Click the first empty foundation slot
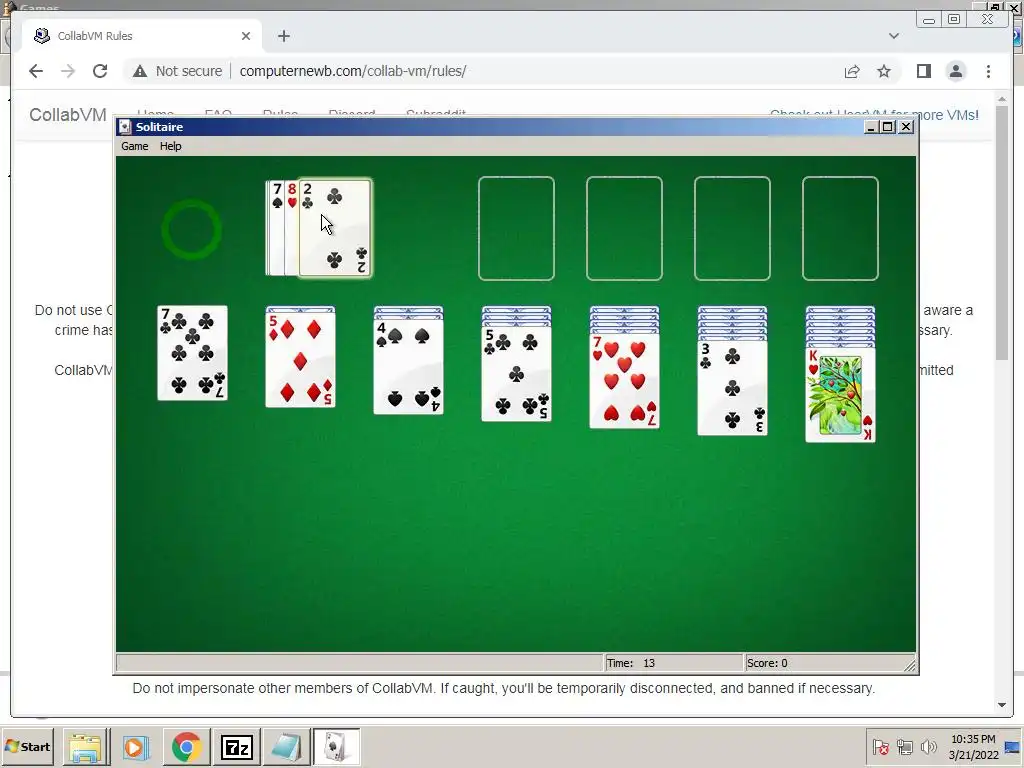Screen dimensions: 1024x768 click(x=516, y=229)
